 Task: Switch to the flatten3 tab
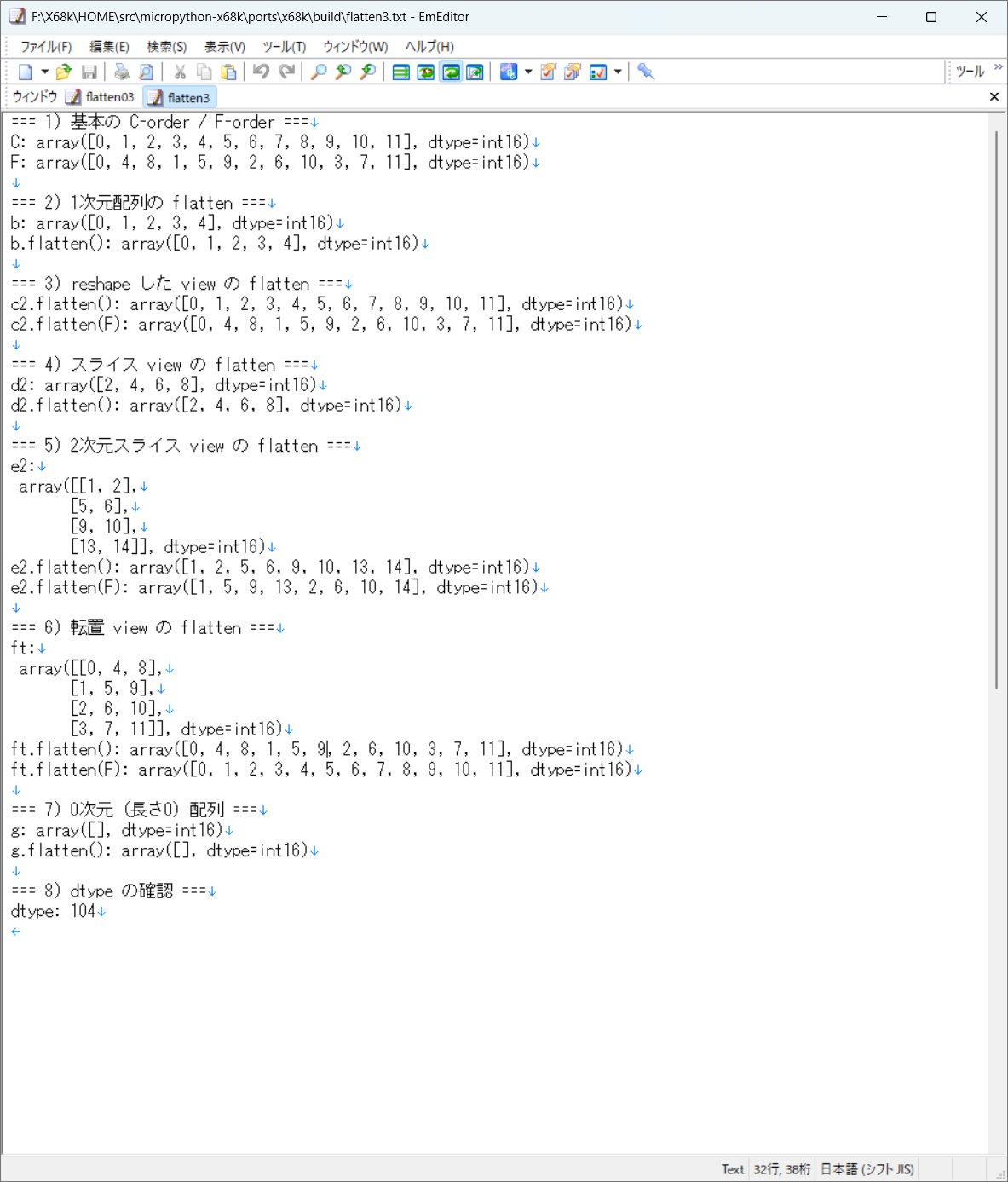[180, 97]
